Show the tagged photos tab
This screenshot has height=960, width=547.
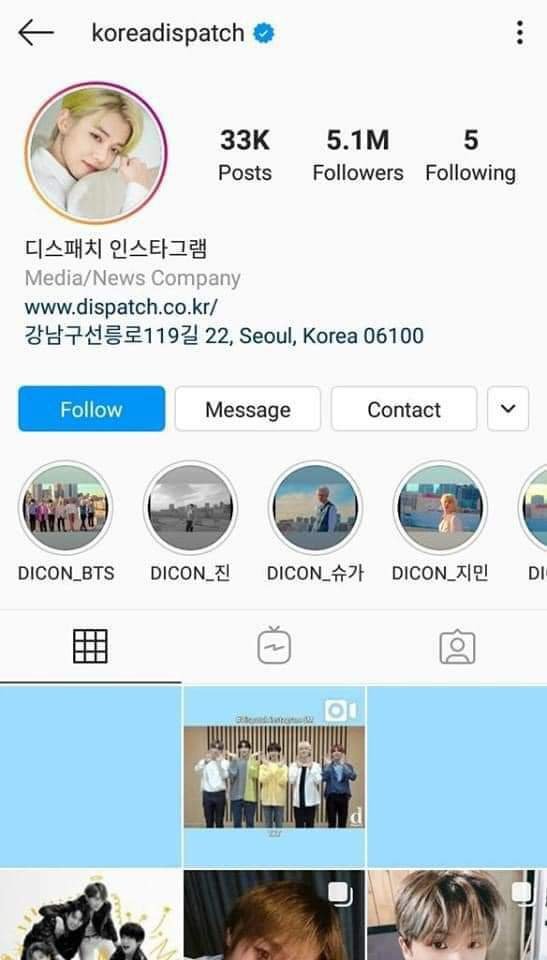point(457,647)
